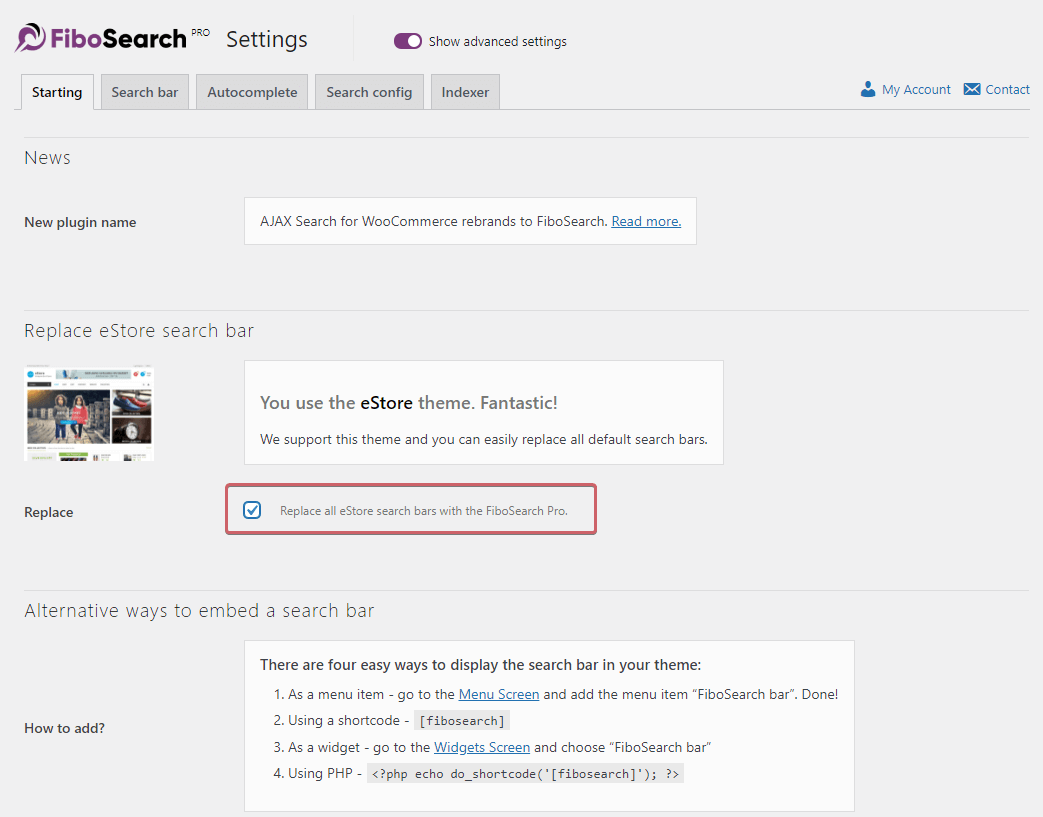Click the eStore theme preview thumbnail
Screen dimensions: 1043x817
(89, 412)
